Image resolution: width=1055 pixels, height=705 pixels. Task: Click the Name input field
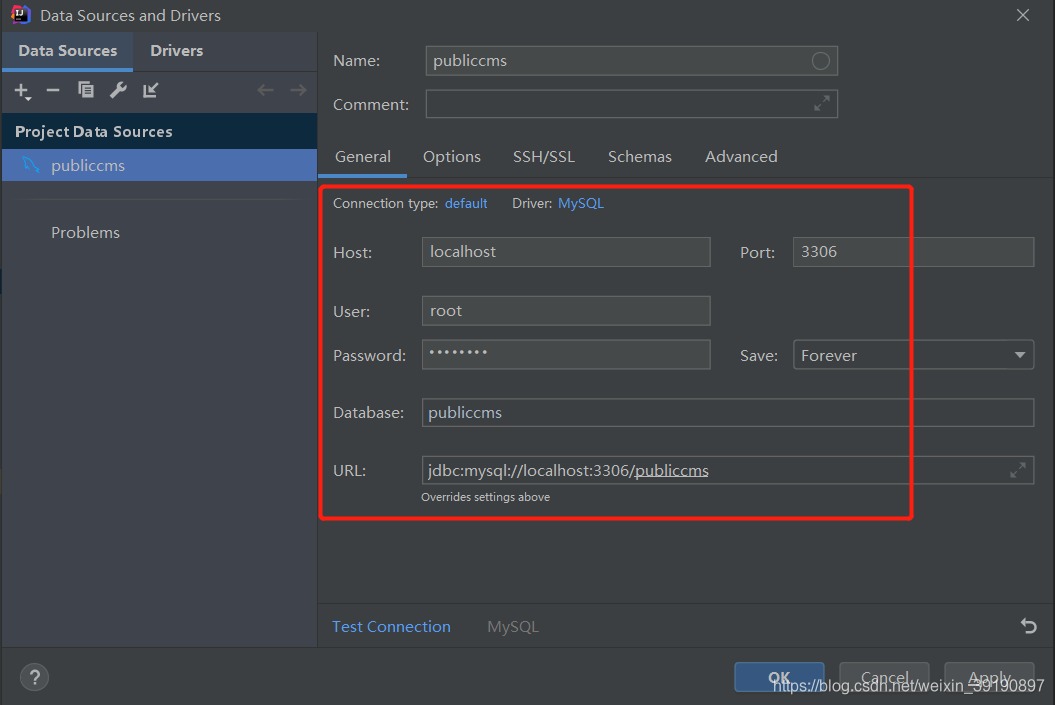[631, 61]
